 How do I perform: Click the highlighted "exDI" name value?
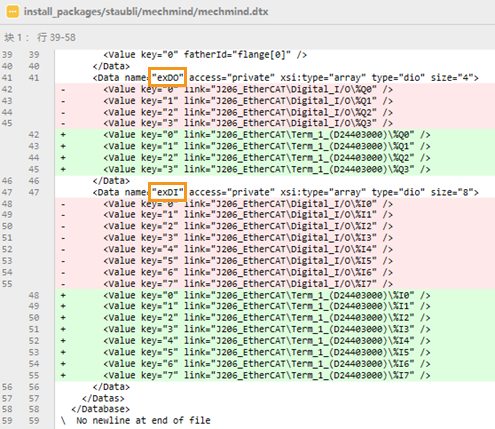click(x=168, y=192)
